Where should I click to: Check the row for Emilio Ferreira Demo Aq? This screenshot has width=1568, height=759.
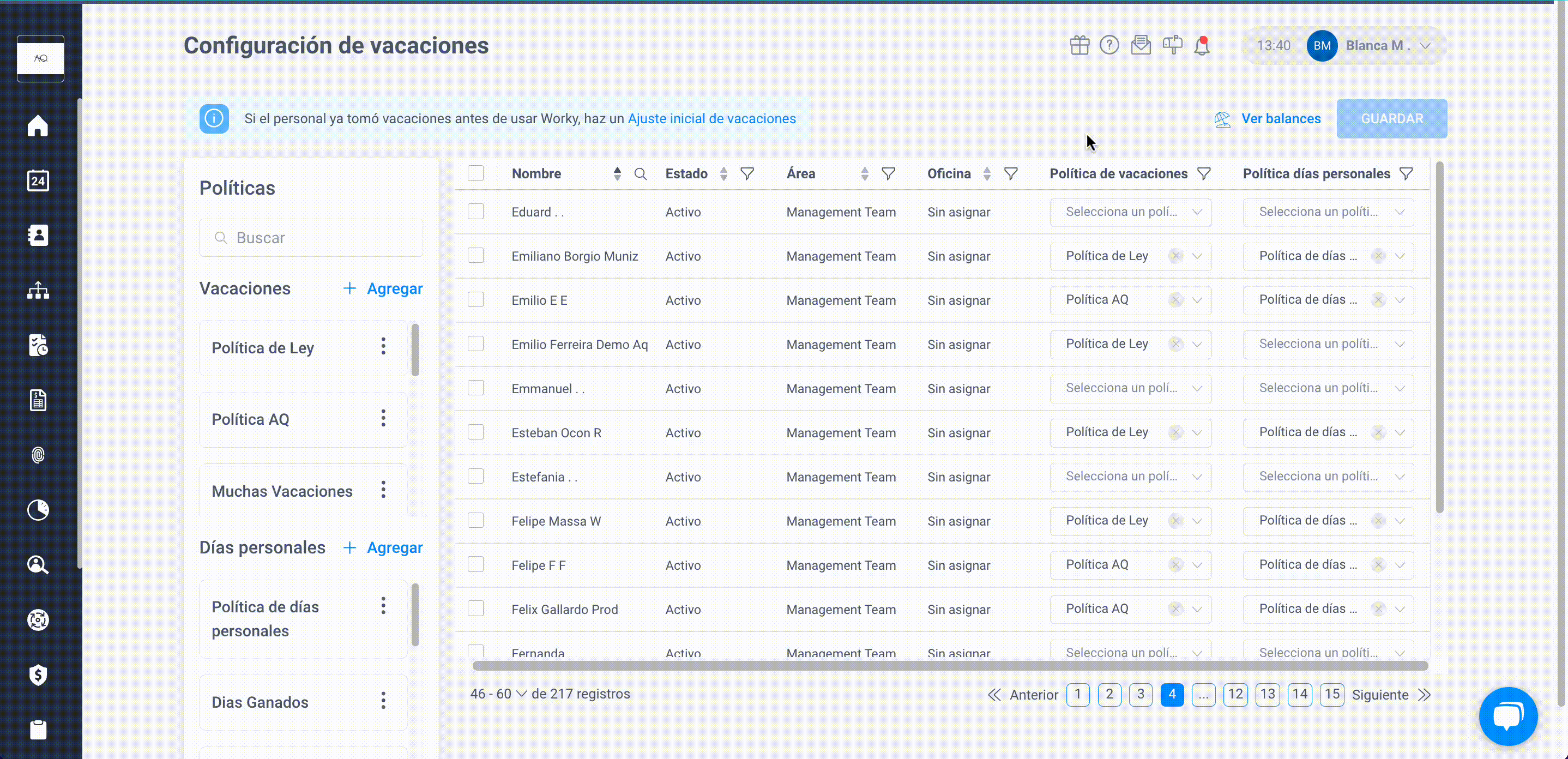coord(475,344)
